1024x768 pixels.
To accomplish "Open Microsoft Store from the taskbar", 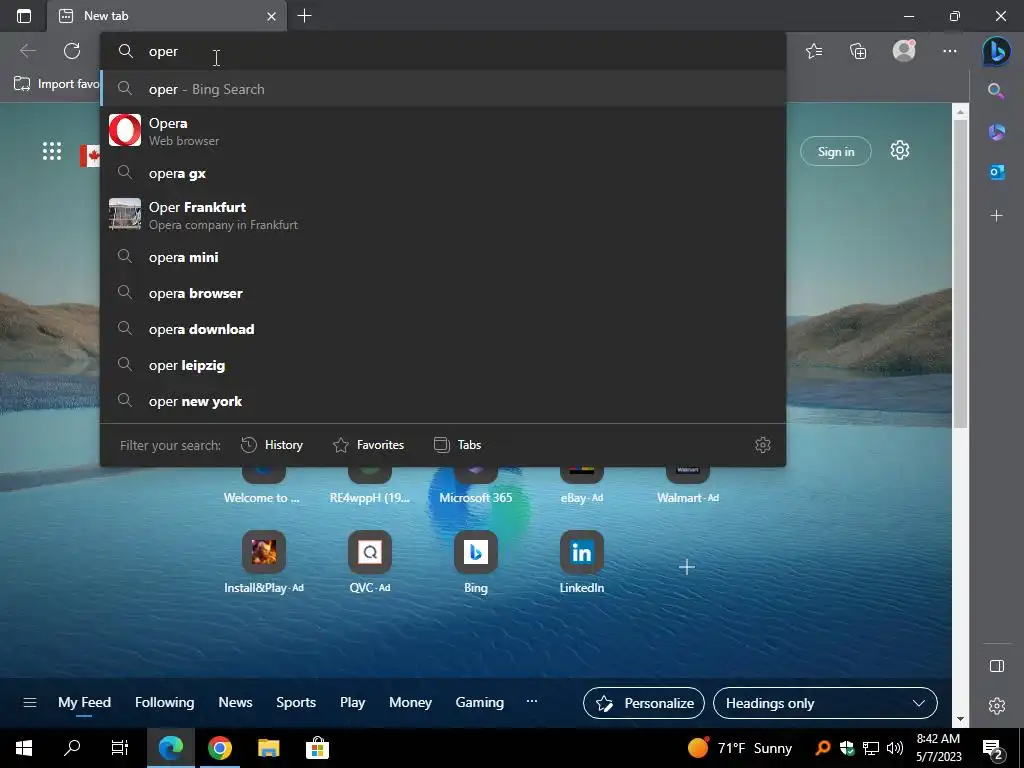I will pos(317,748).
